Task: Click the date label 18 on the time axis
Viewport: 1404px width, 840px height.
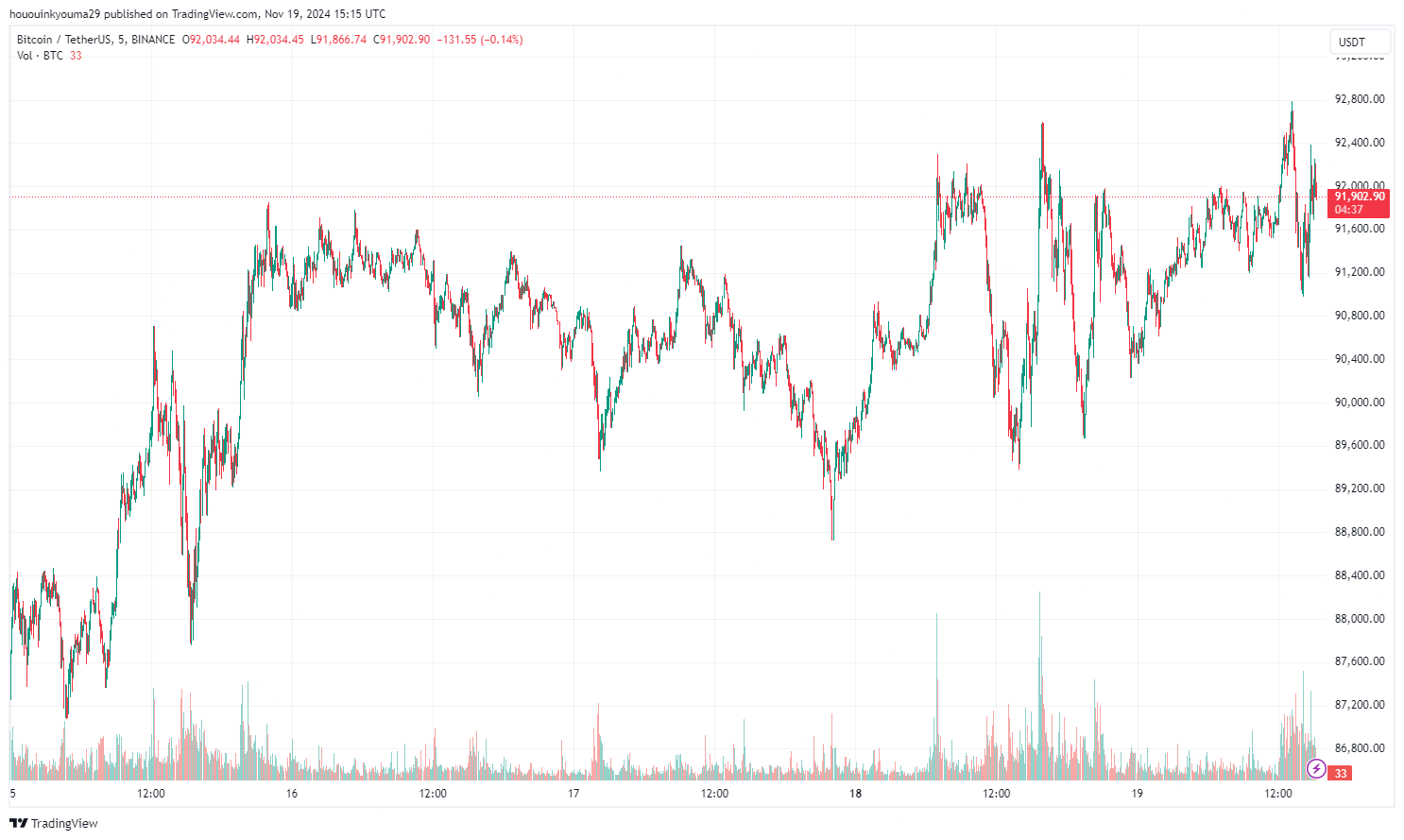Action: click(855, 794)
